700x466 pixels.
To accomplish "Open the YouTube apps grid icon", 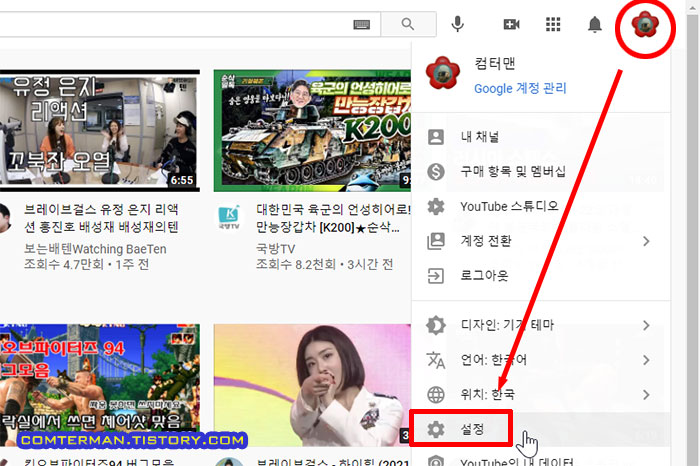I will pos(553,24).
